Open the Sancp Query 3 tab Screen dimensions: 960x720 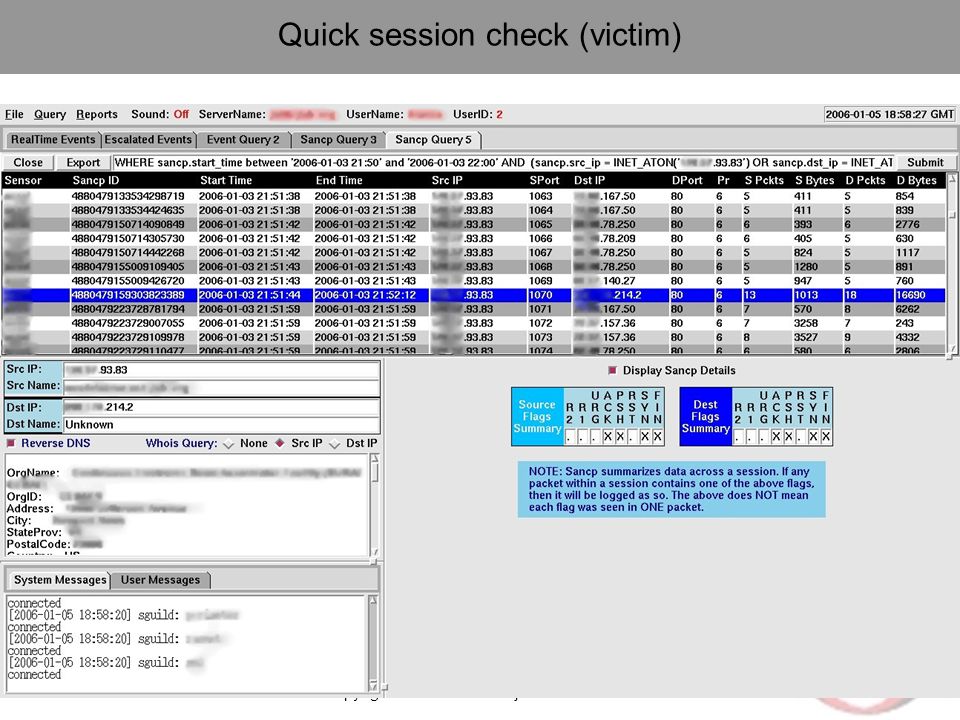click(338, 140)
